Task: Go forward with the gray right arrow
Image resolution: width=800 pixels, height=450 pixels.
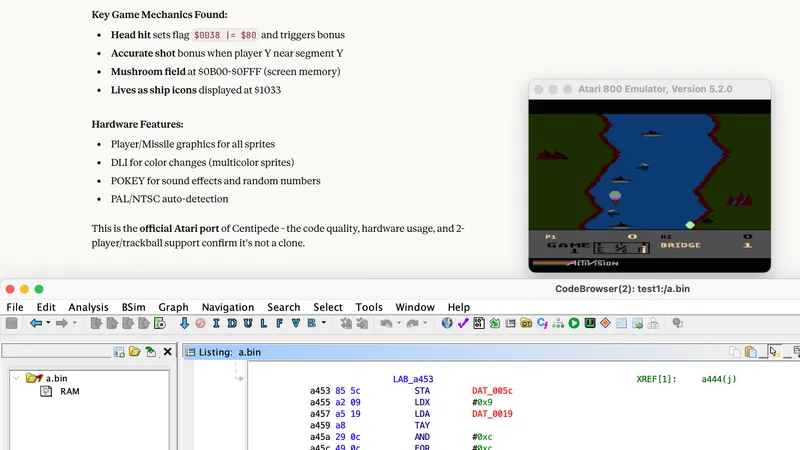Action: coord(62,323)
